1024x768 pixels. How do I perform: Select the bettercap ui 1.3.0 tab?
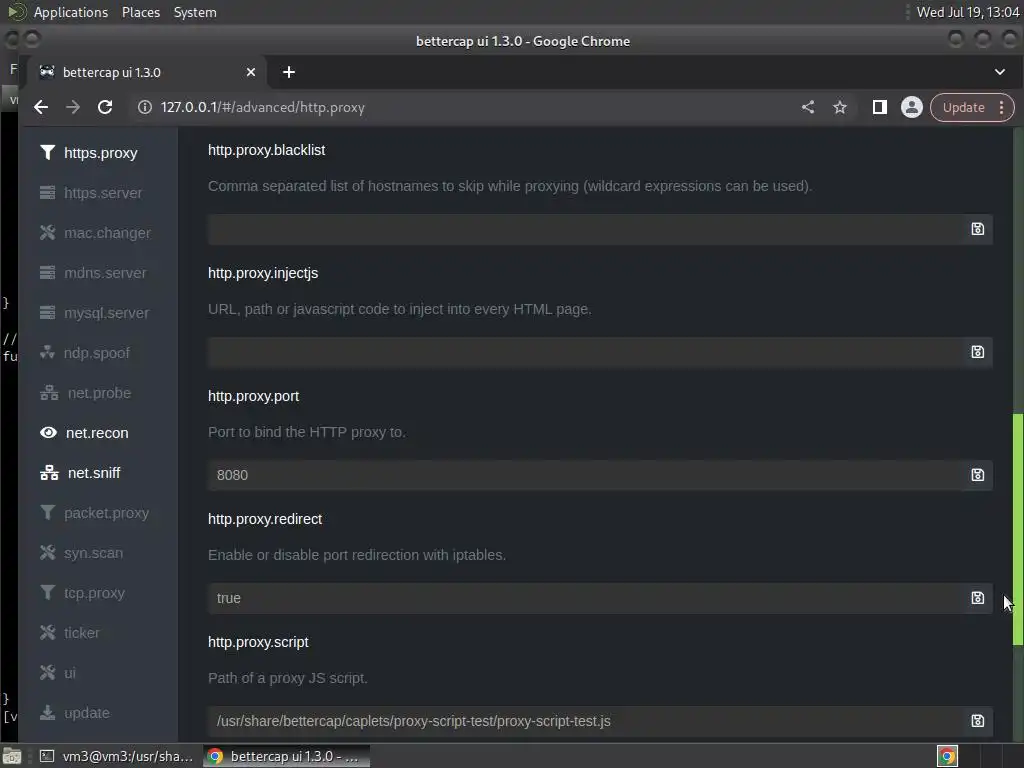pos(145,72)
